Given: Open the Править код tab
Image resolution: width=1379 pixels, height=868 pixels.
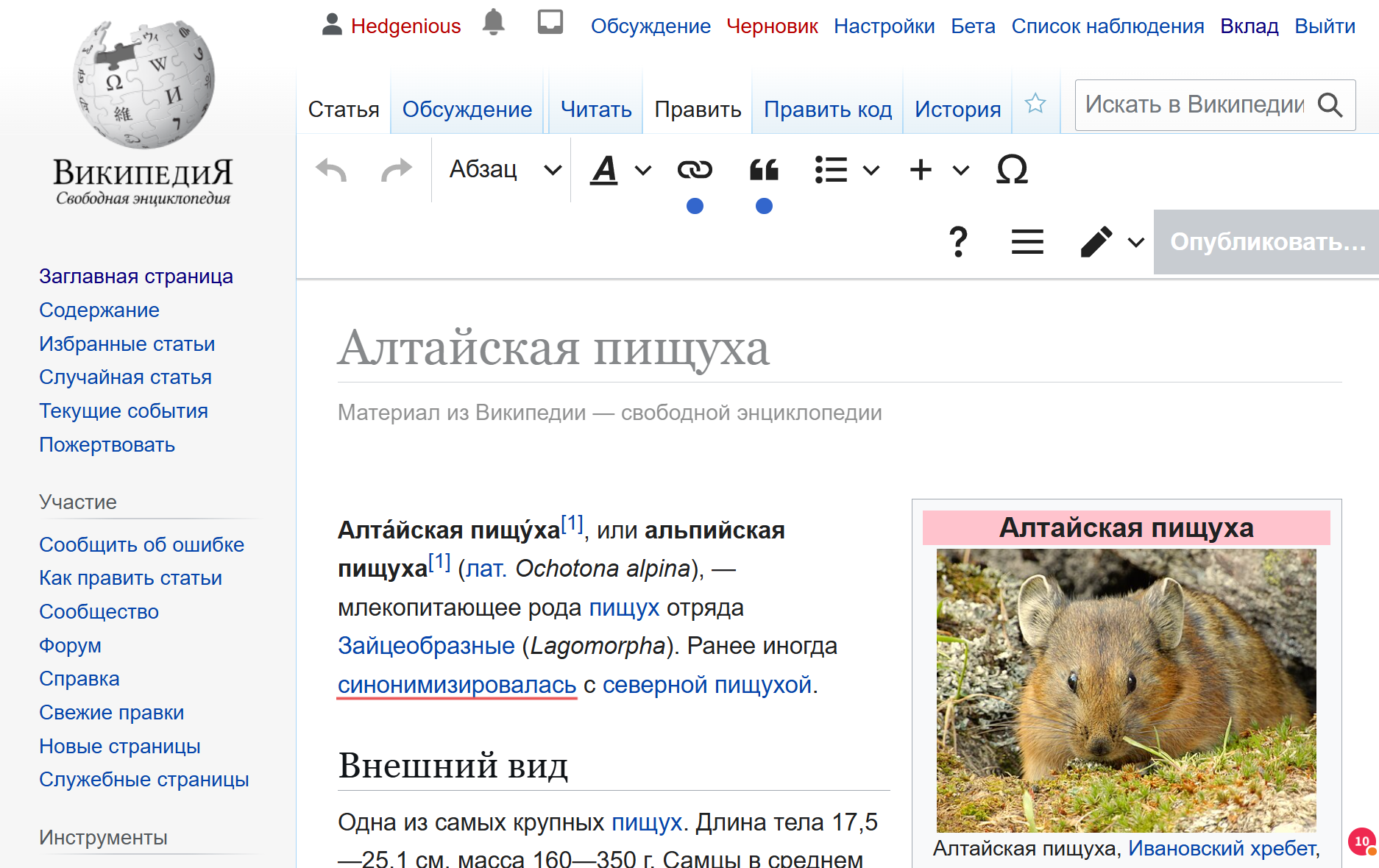Looking at the screenshot, I should [827, 110].
